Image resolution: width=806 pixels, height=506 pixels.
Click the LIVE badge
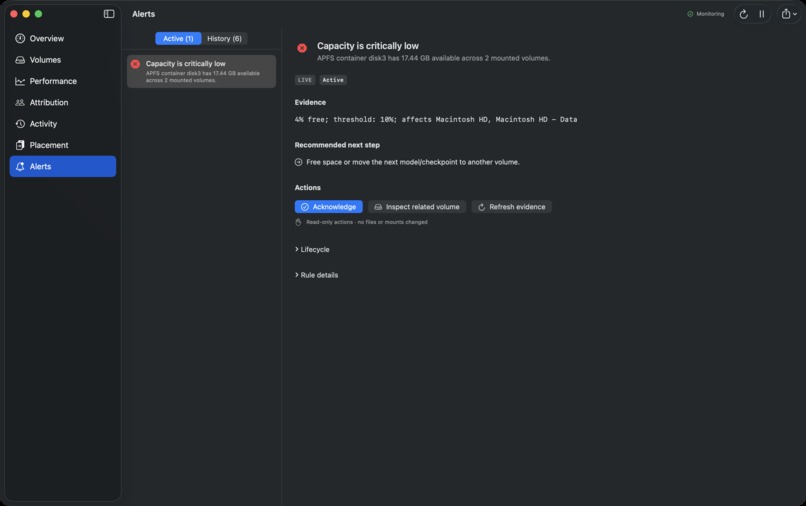click(x=305, y=80)
